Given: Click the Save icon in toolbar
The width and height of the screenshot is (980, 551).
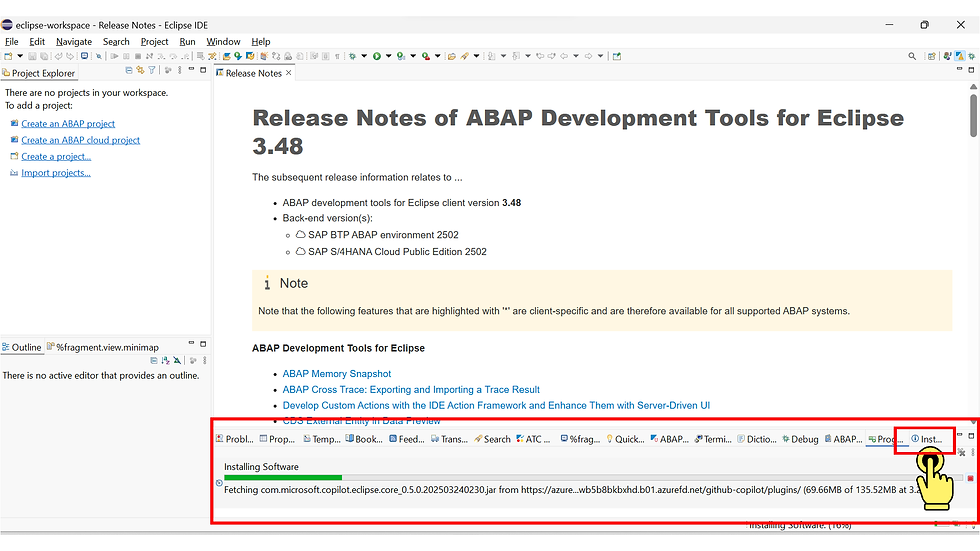Looking at the screenshot, I should pyautogui.click(x=32, y=56).
